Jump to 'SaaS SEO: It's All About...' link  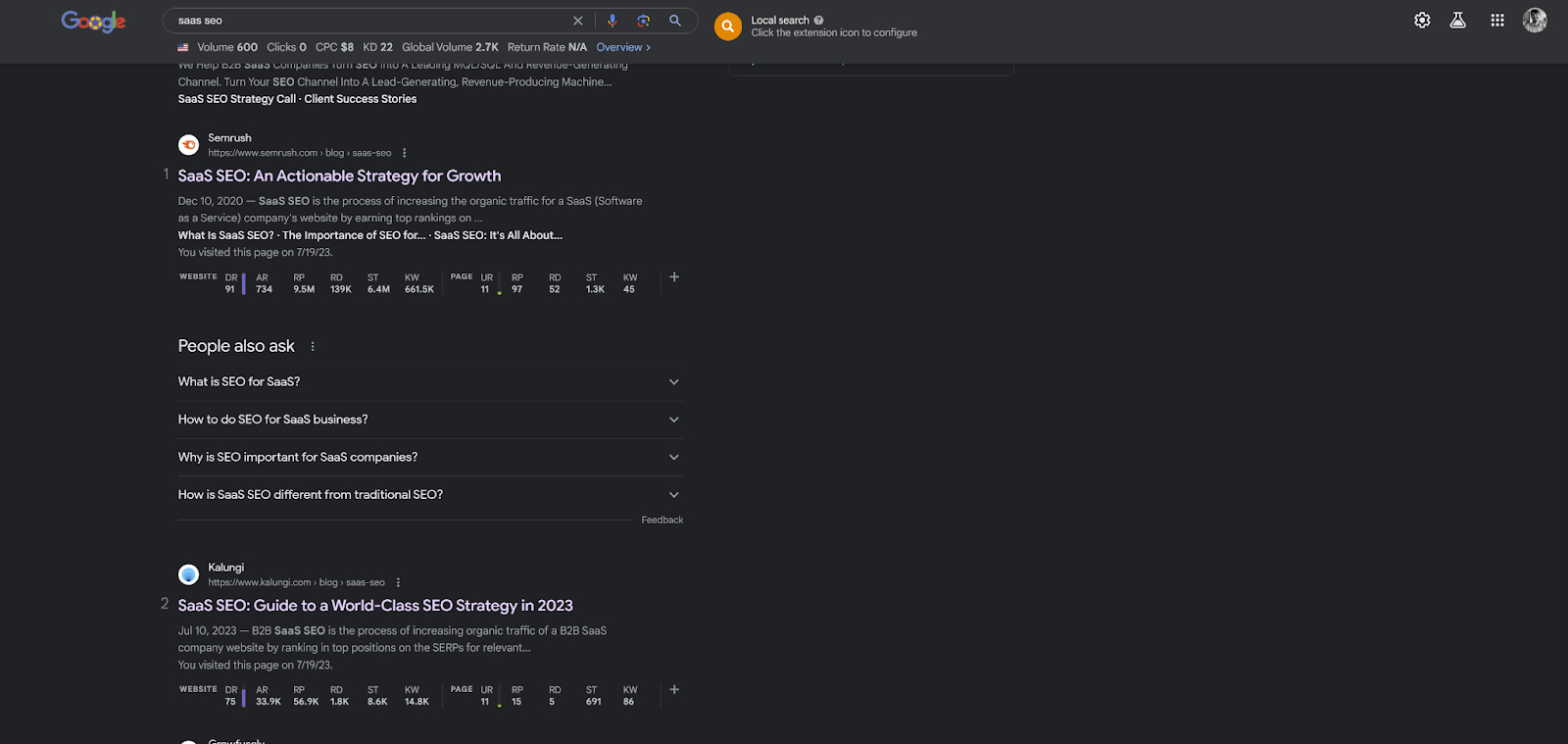click(498, 235)
